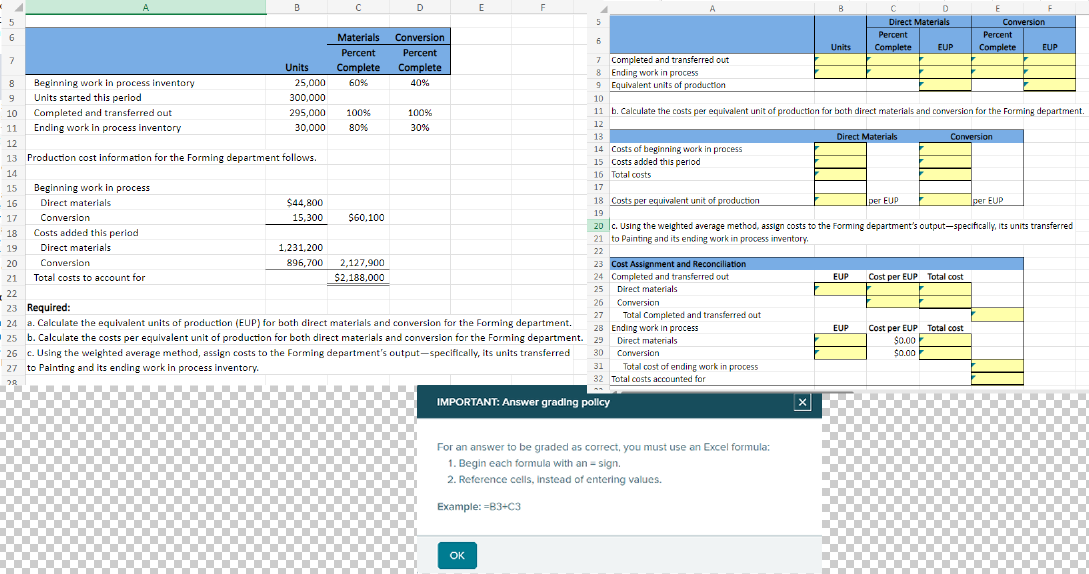Select row 8 header in left spreadsheet
This screenshot has height=574, width=1089.
click(x=12, y=83)
